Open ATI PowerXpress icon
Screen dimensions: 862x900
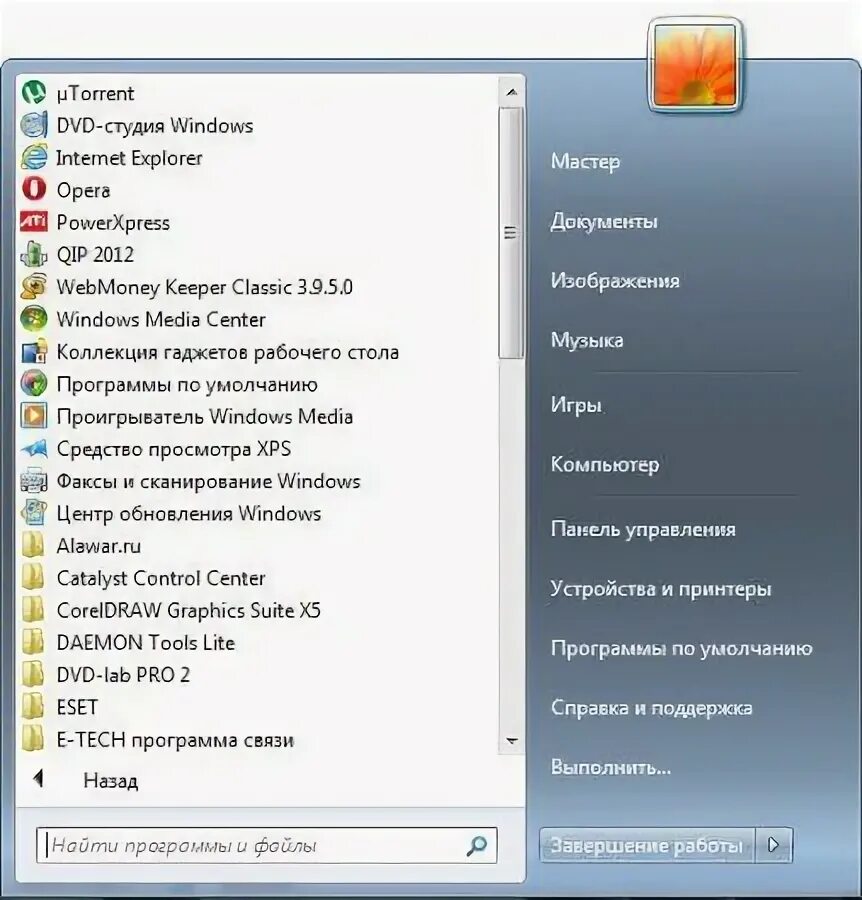tap(34, 222)
